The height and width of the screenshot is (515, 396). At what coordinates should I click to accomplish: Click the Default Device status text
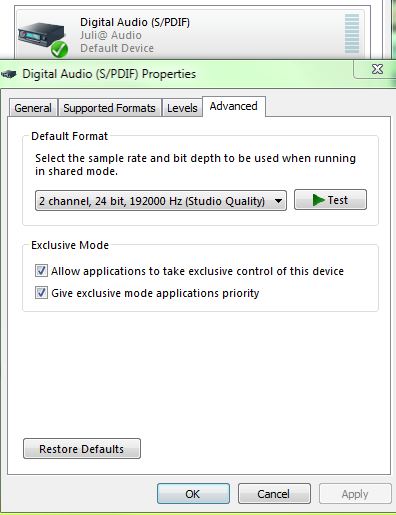(x=117, y=48)
